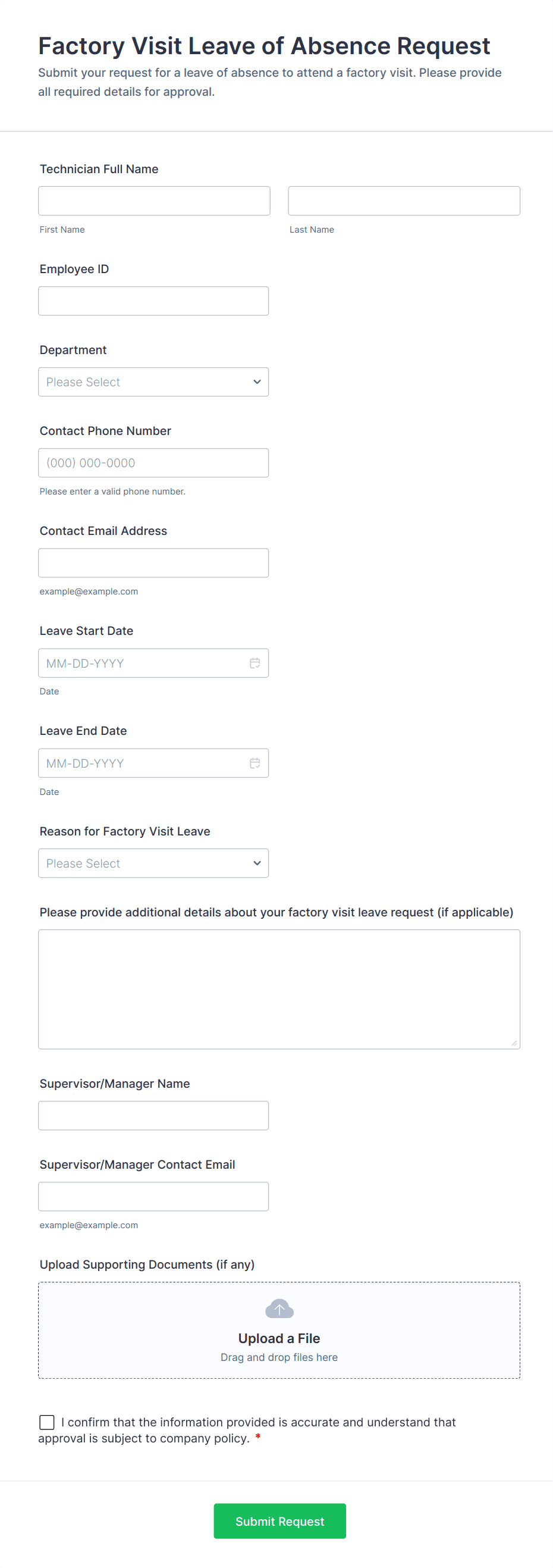Click the cloud upload icon
Viewport: 553px width, 1568px height.
click(279, 1308)
